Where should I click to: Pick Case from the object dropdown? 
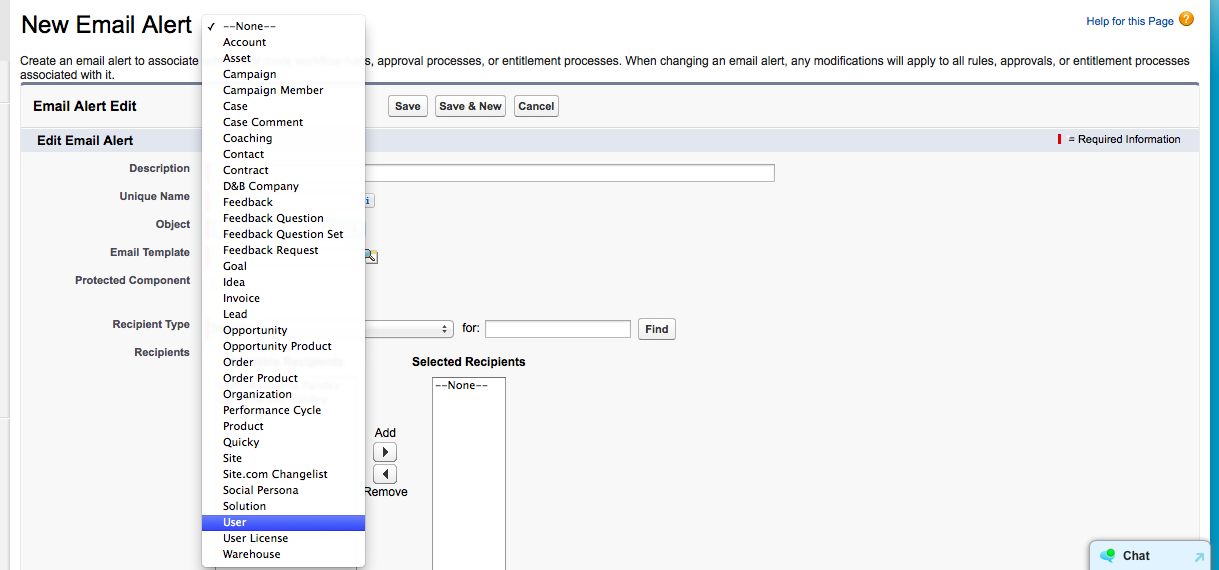283,106
